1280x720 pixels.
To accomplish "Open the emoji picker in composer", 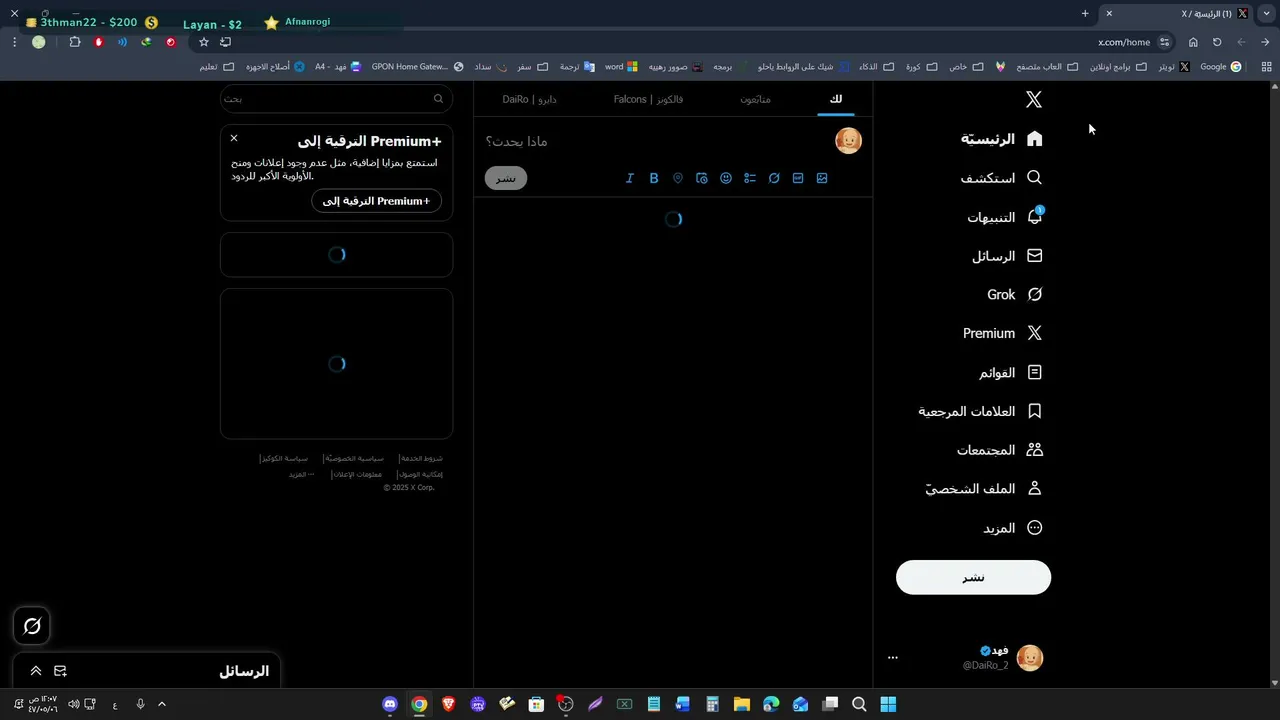I will 726,178.
